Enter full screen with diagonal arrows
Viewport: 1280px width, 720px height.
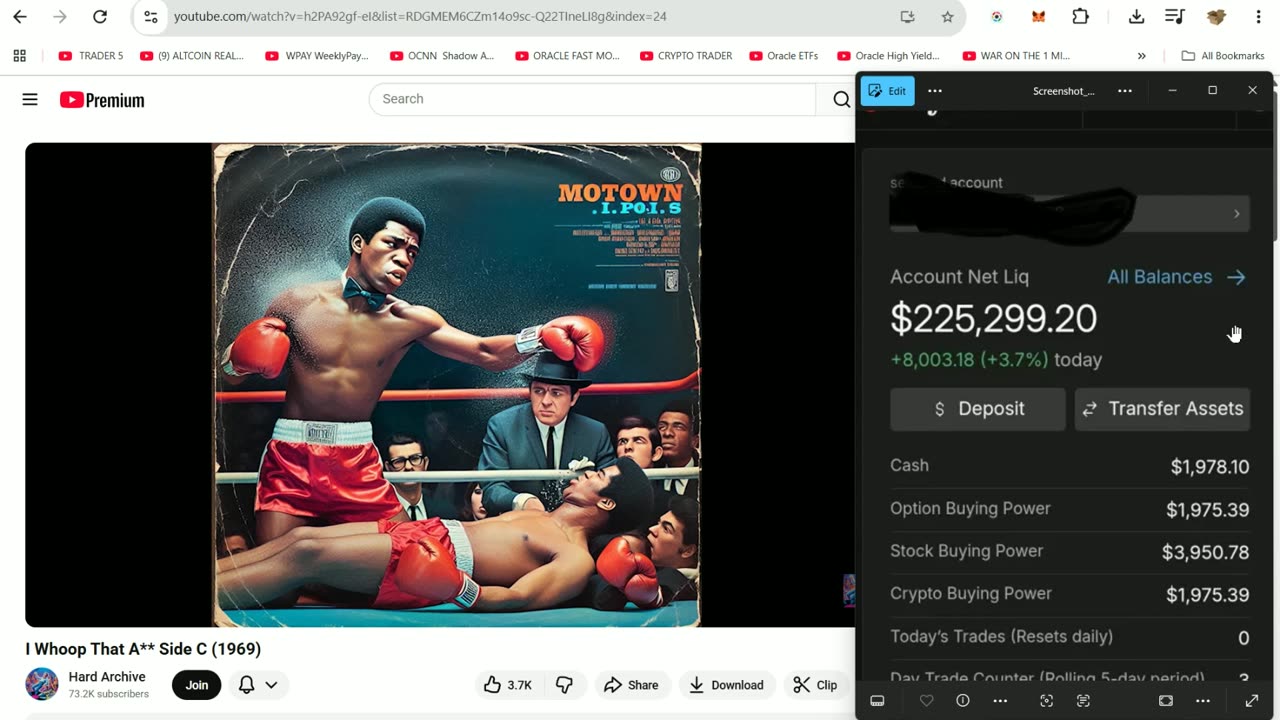(1251, 701)
